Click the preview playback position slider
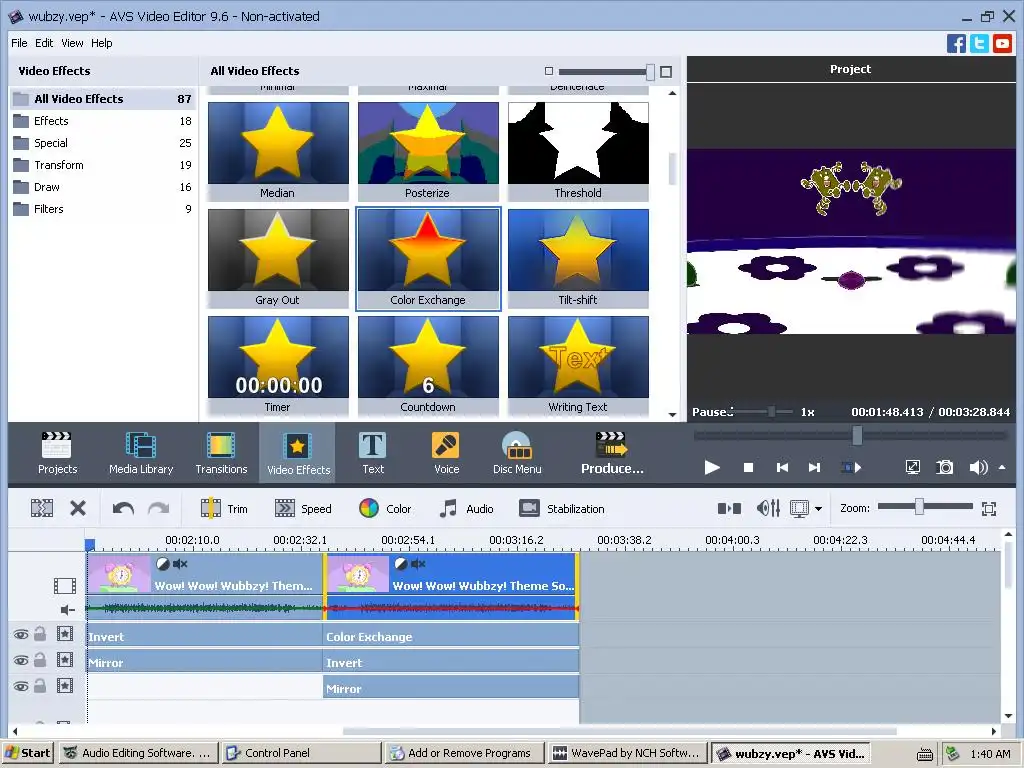Image resolution: width=1024 pixels, height=768 pixels. 857,435
